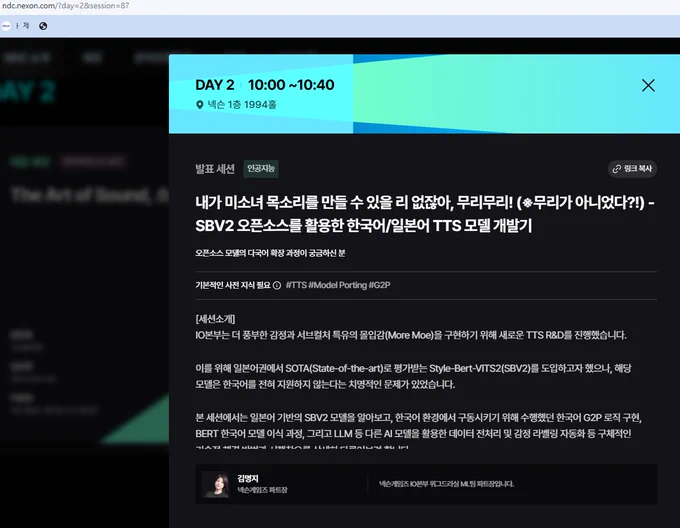Open the speaker photo of 김명지

(217, 484)
